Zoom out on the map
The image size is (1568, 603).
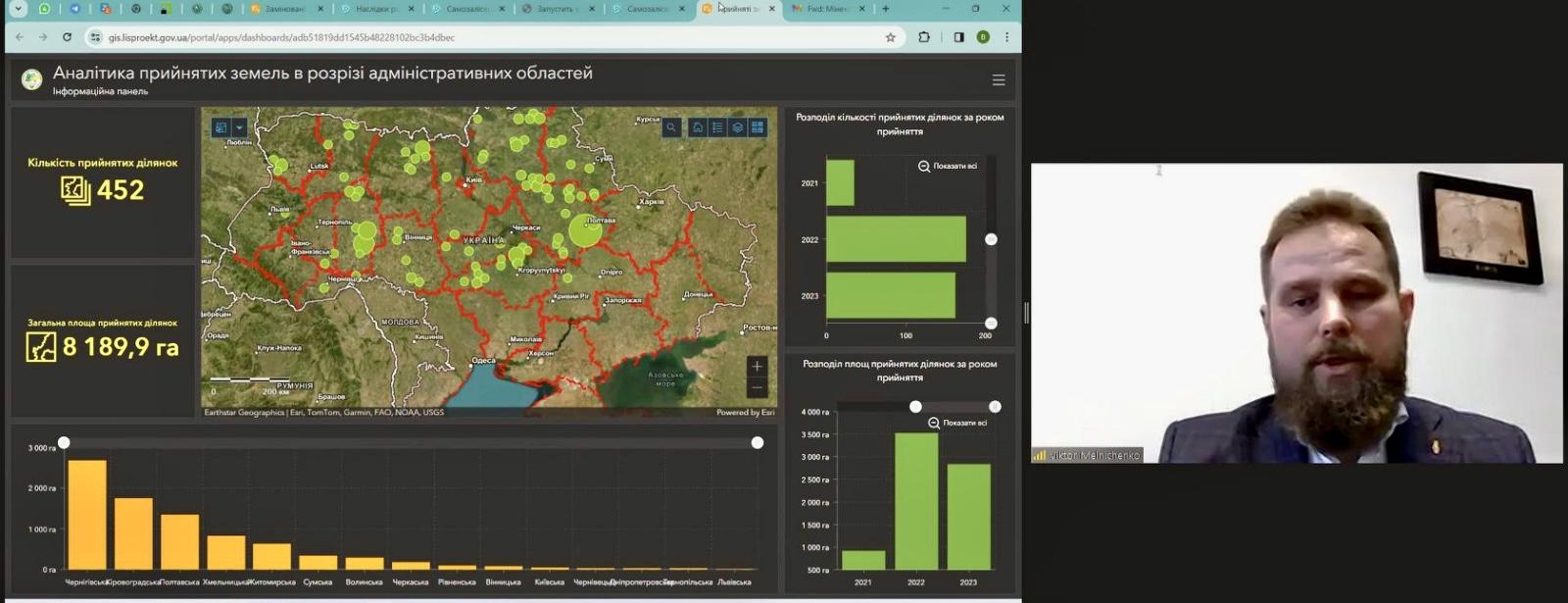(x=757, y=388)
